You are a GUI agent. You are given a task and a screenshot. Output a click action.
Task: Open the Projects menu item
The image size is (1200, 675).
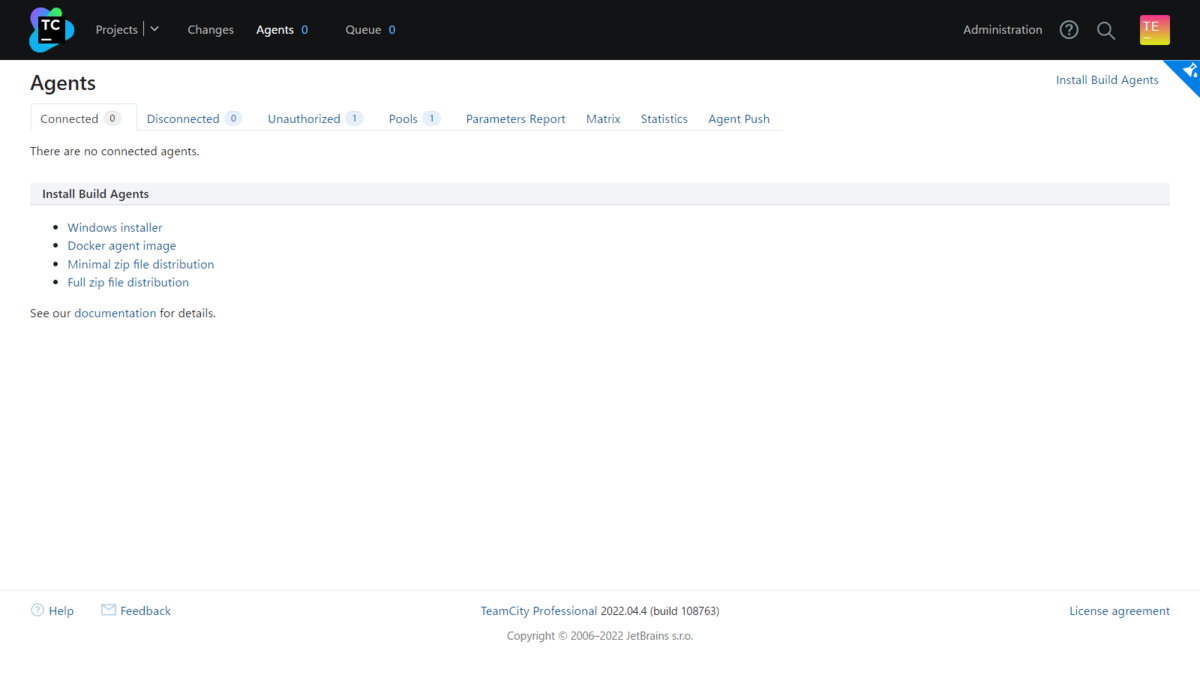tap(116, 30)
